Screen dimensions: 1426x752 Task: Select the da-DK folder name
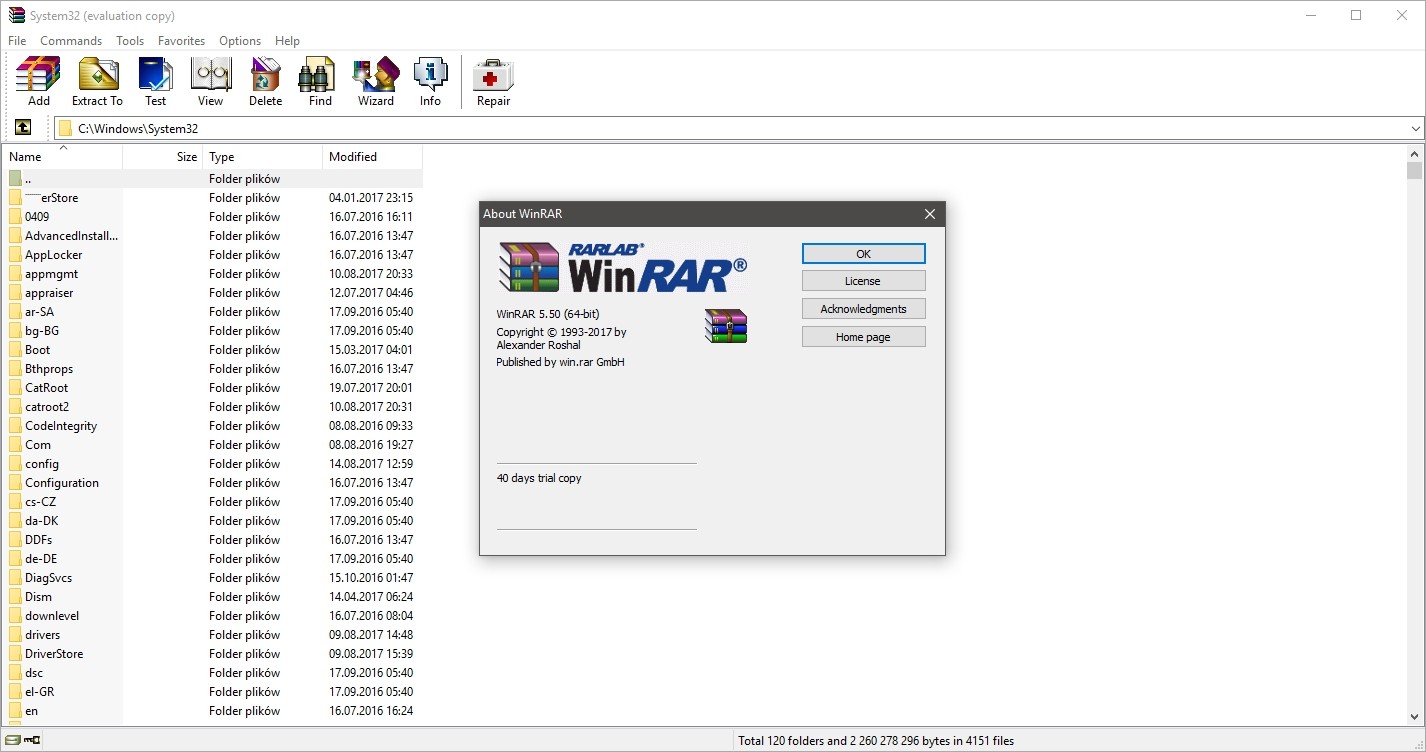tap(42, 521)
